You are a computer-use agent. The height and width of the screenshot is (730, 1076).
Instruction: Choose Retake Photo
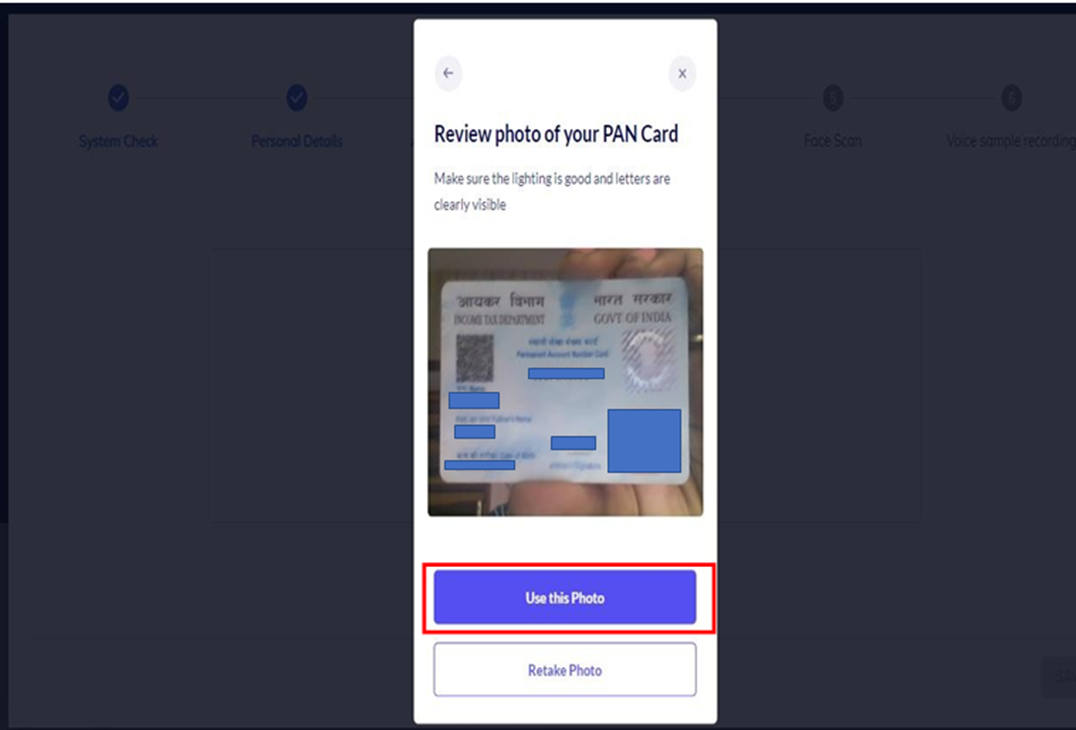pos(565,670)
